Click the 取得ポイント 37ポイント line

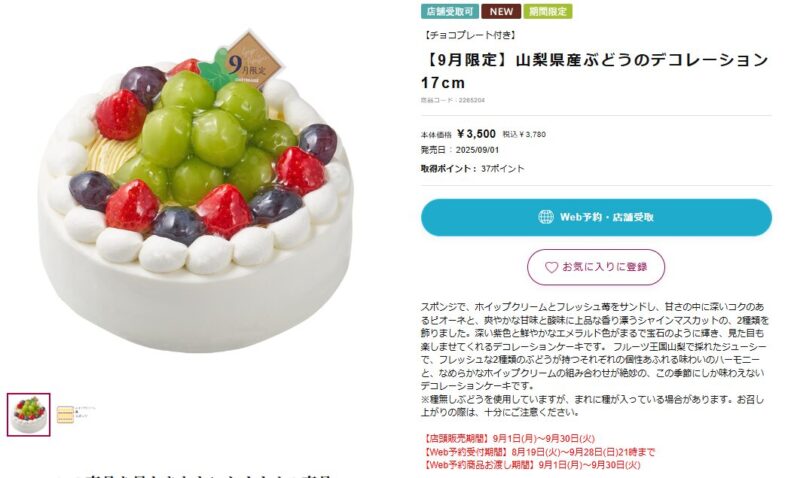click(x=472, y=168)
